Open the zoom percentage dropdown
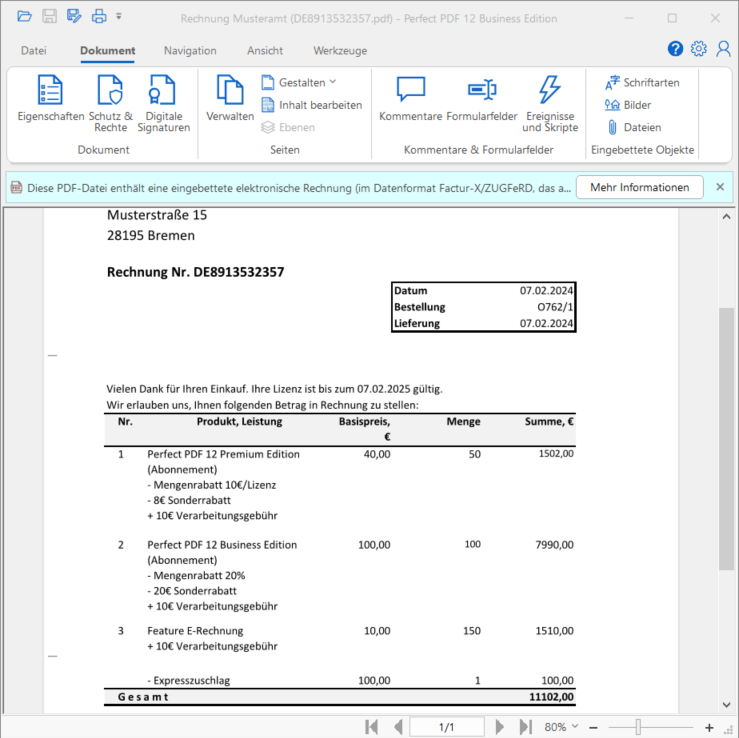 coord(562,727)
